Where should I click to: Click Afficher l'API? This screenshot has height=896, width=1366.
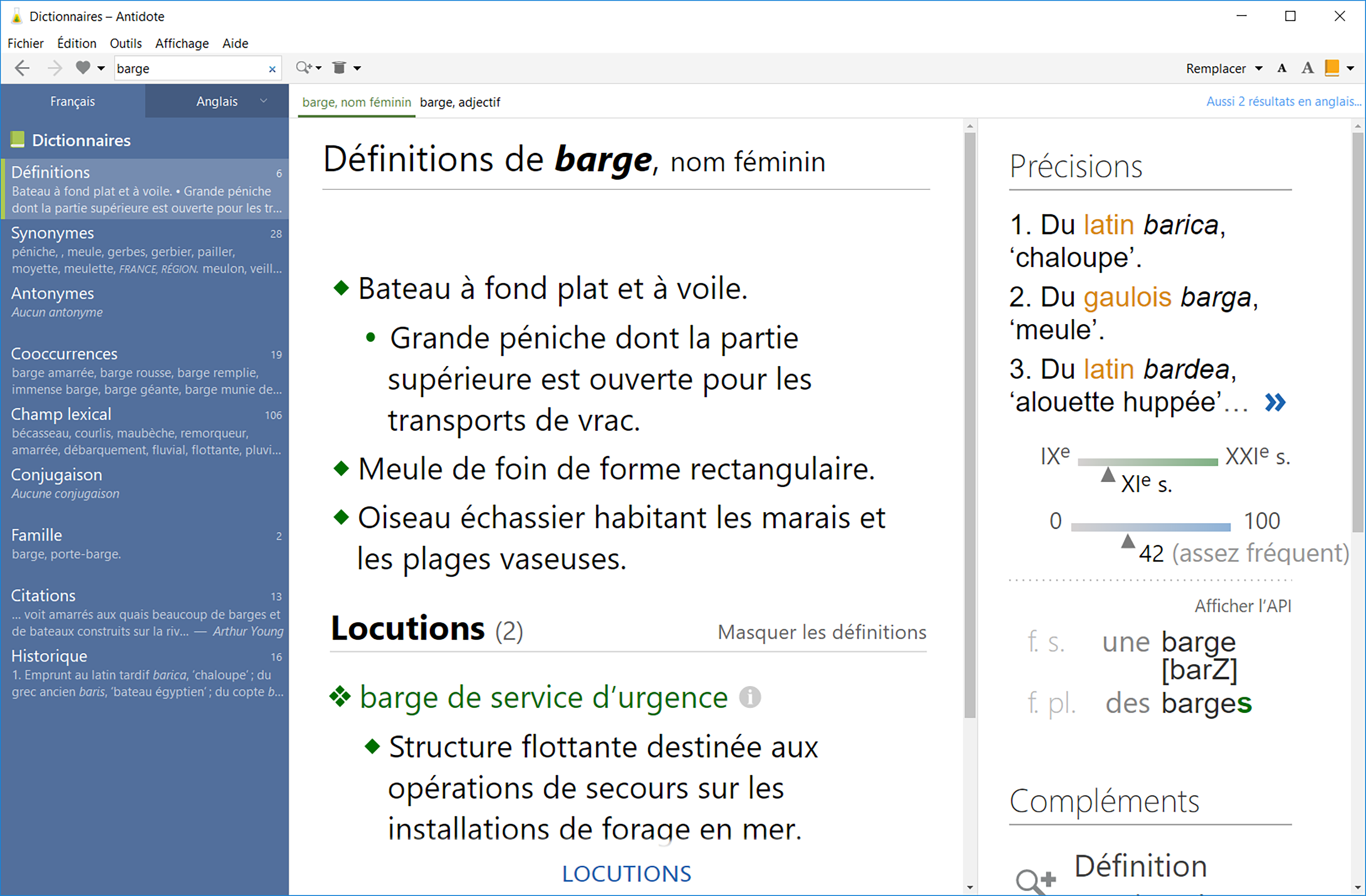click(1243, 606)
